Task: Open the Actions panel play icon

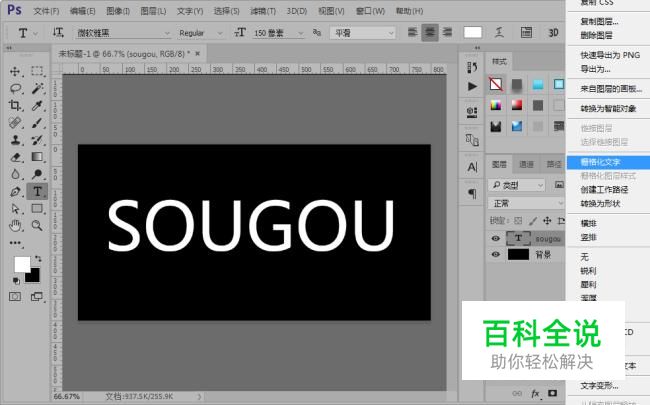Action: pyautogui.click(x=472, y=86)
